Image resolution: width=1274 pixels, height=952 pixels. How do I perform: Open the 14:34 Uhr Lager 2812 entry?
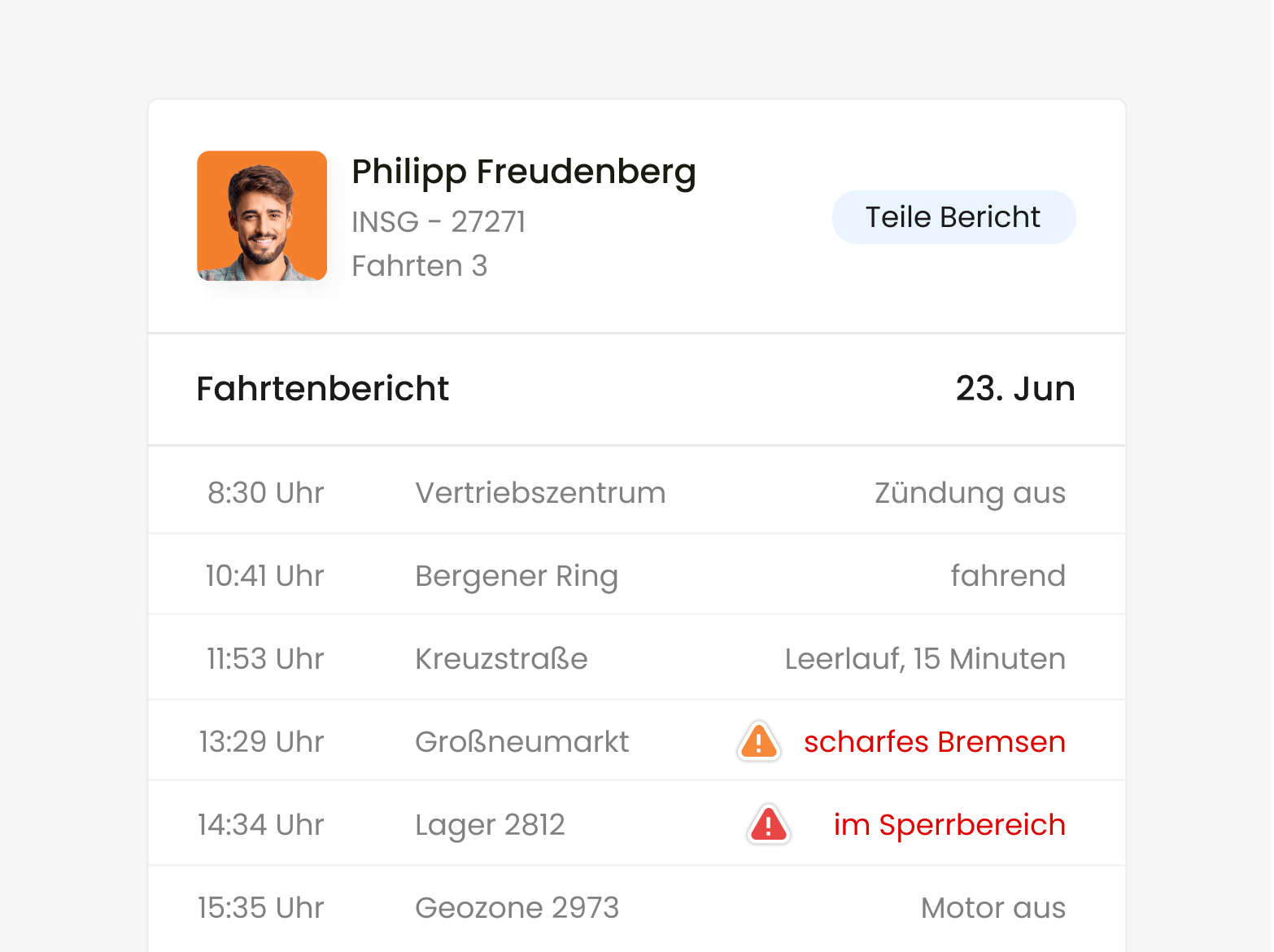[x=637, y=824]
